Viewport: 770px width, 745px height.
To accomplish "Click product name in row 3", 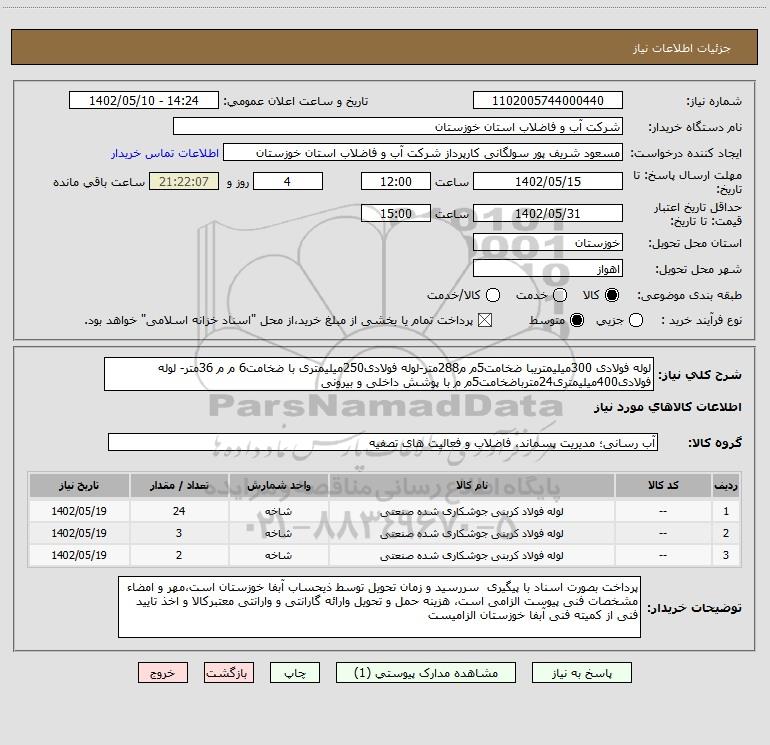I will tap(471, 555).
